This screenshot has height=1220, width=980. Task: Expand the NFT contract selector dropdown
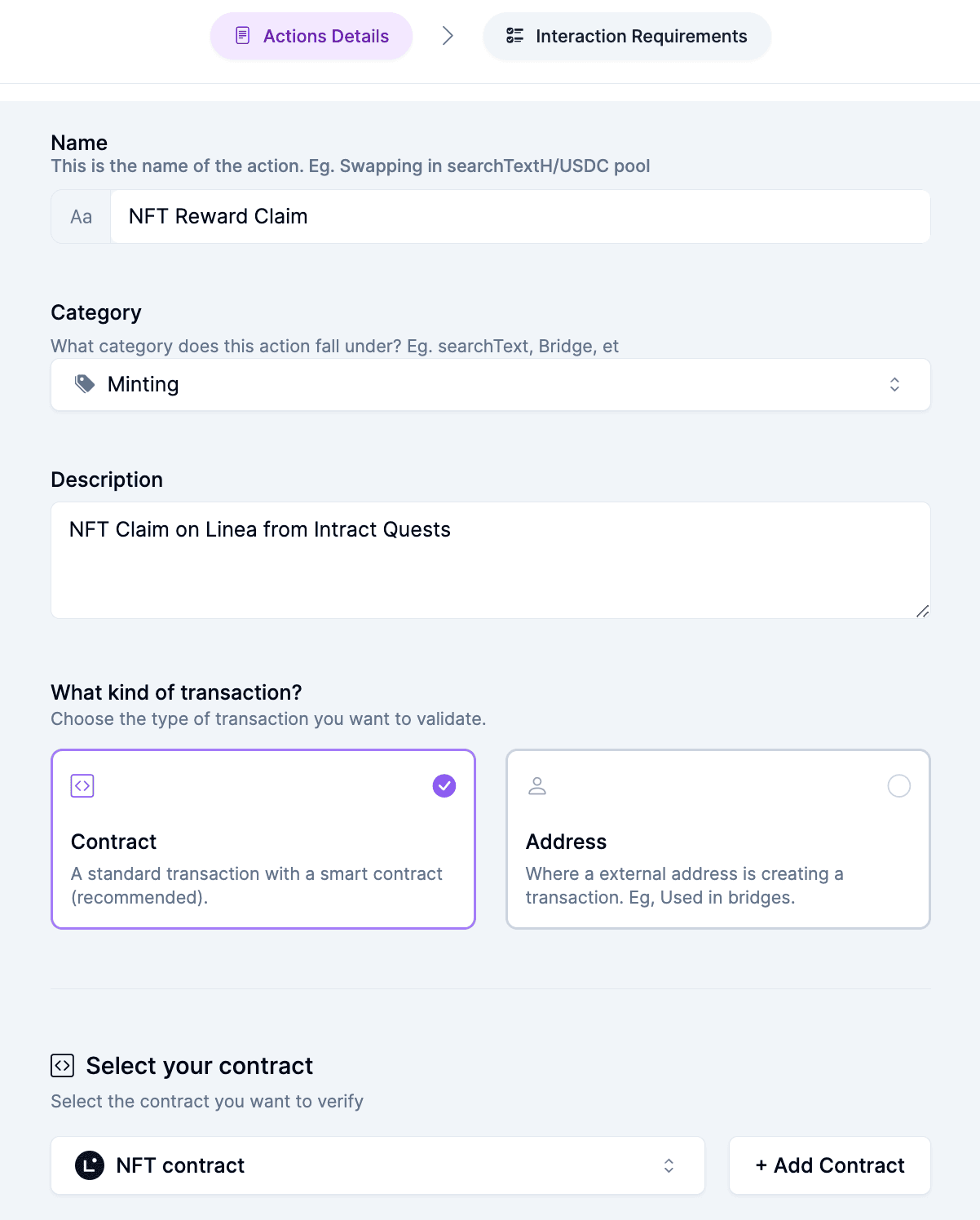(377, 1165)
